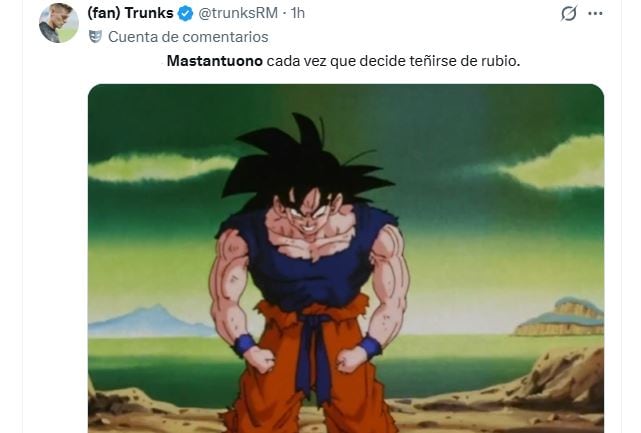Click the bold word "Mastantuono"
641x433 pixels.
(215, 61)
